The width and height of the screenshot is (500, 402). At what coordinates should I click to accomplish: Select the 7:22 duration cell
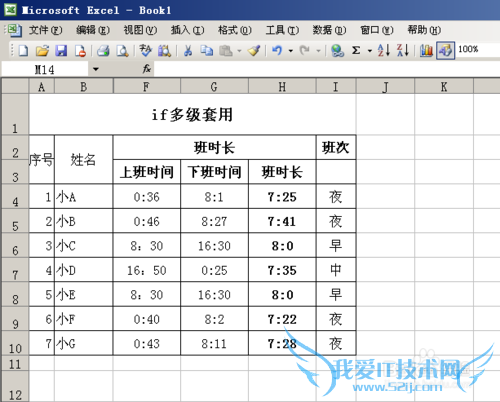click(282, 319)
